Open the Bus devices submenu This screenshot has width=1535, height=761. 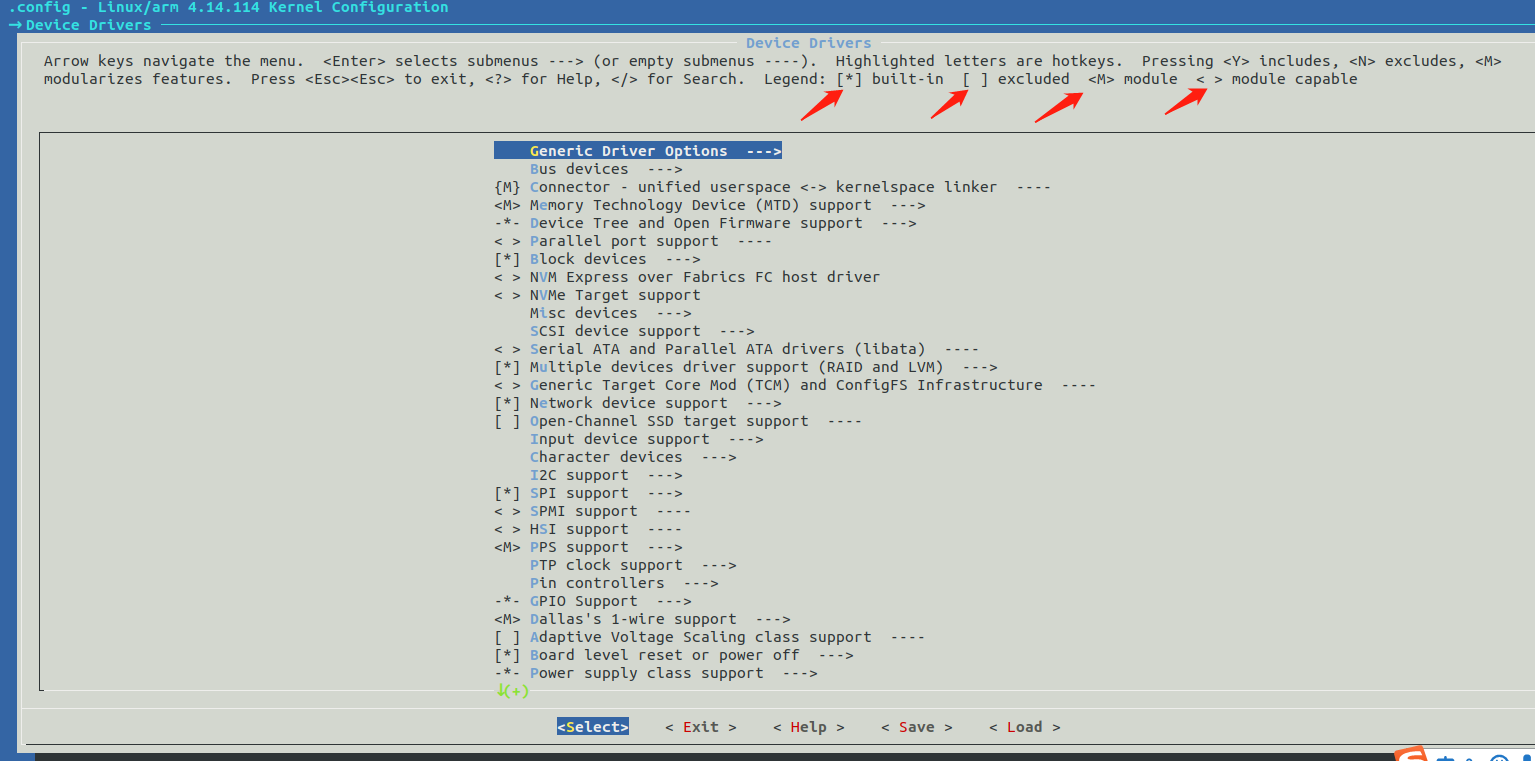click(x=606, y=169)
